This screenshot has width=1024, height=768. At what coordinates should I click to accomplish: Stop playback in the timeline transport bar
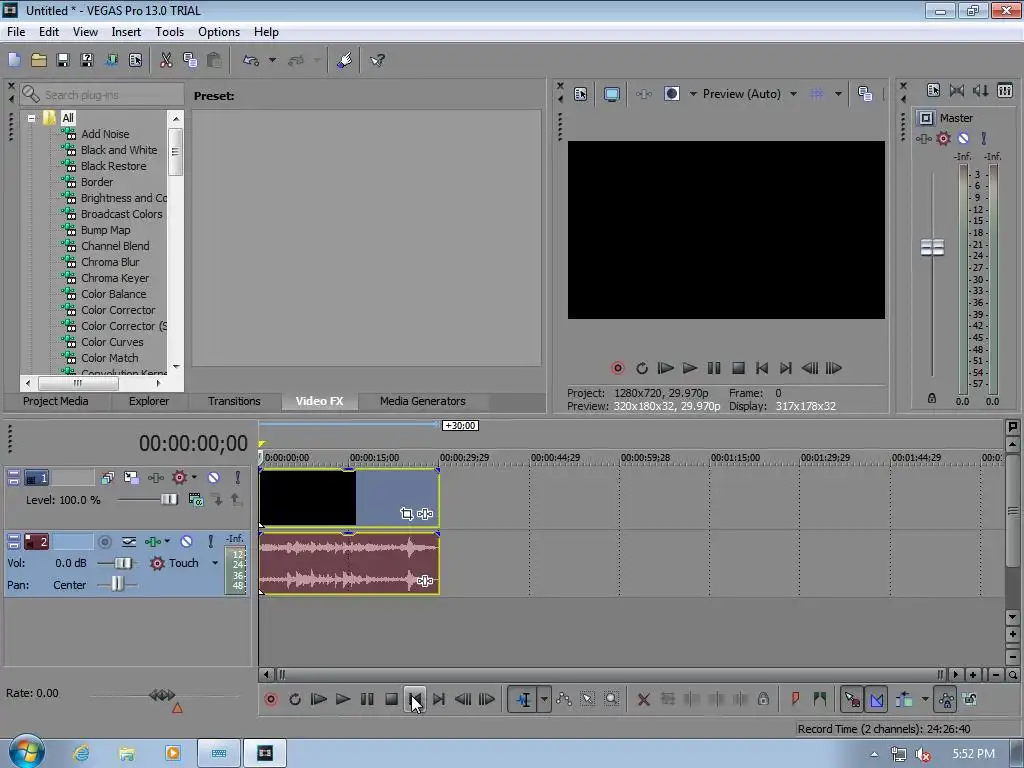[x=391, y=699]
